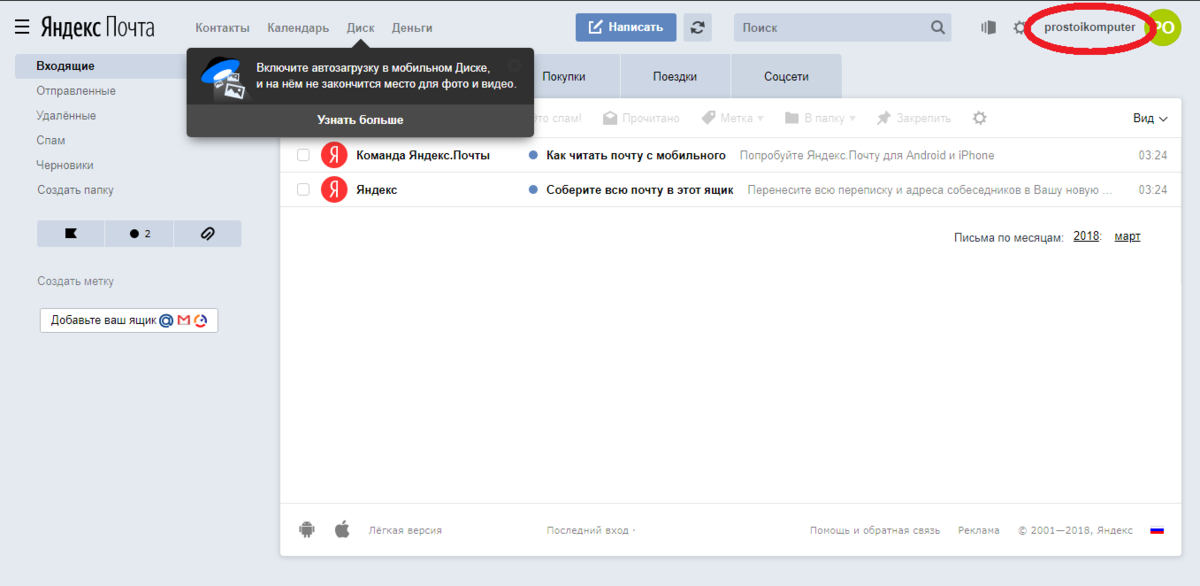Open the Удалённые folder
The height and width of the screenshot is (586, 1200).
tap(66, 116)
